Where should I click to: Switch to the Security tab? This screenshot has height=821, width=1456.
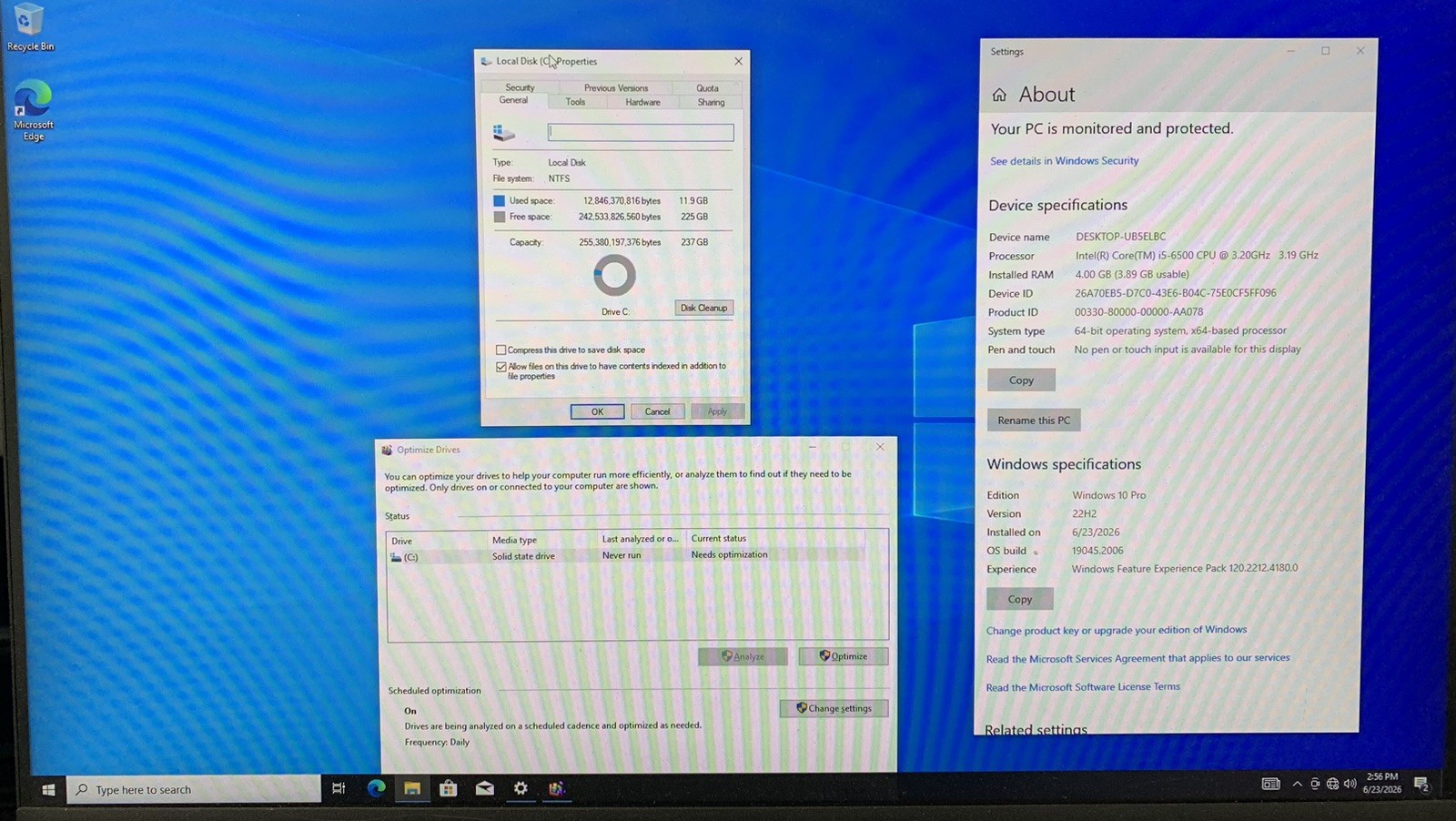(520, 87)
